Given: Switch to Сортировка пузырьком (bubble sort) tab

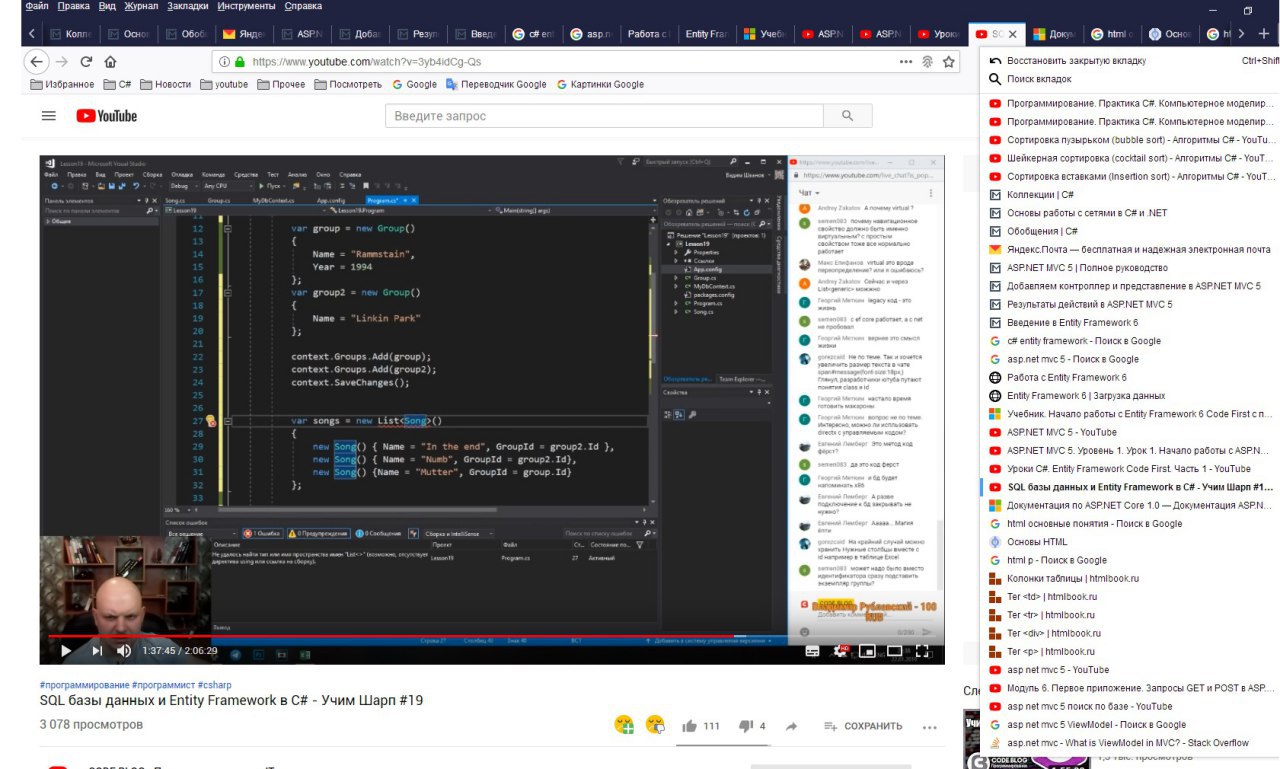Looking at the screenshot, I should point(1130,140).
